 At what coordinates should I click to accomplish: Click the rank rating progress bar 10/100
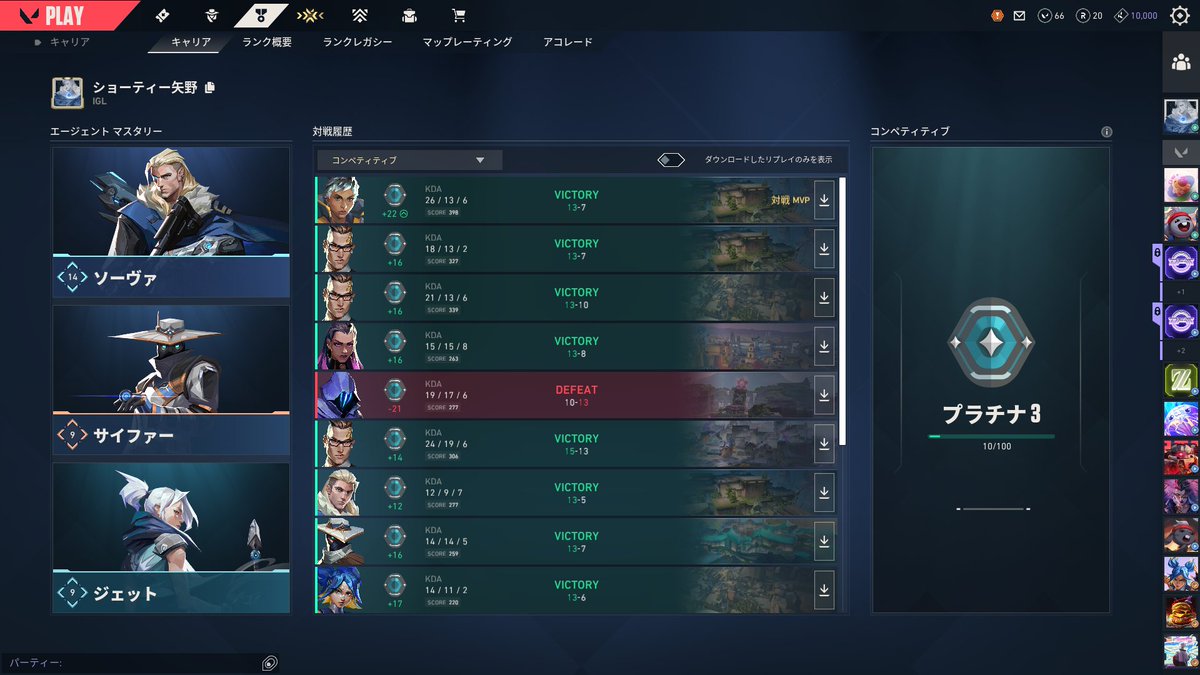(990, 437)
